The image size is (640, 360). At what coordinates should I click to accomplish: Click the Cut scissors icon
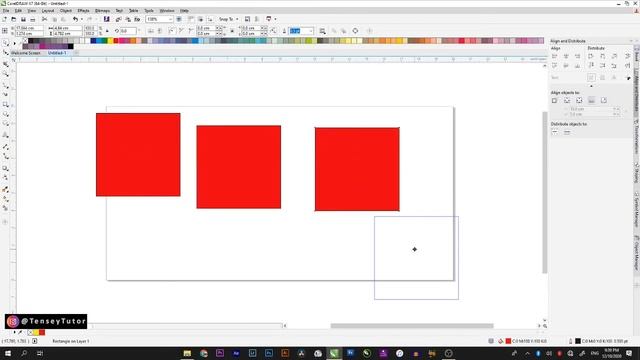(44, 19)
